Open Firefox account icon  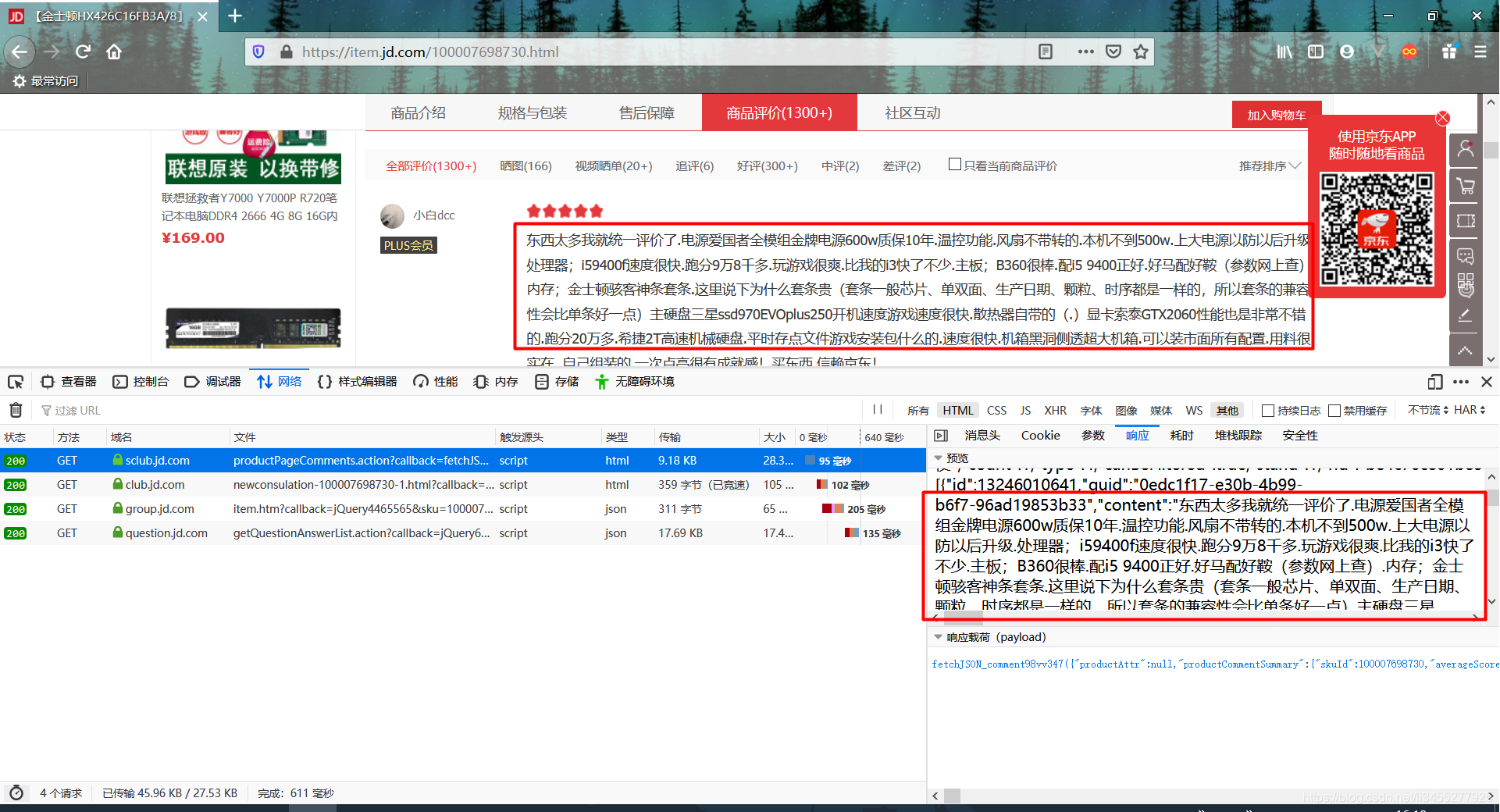[1347, 52]
